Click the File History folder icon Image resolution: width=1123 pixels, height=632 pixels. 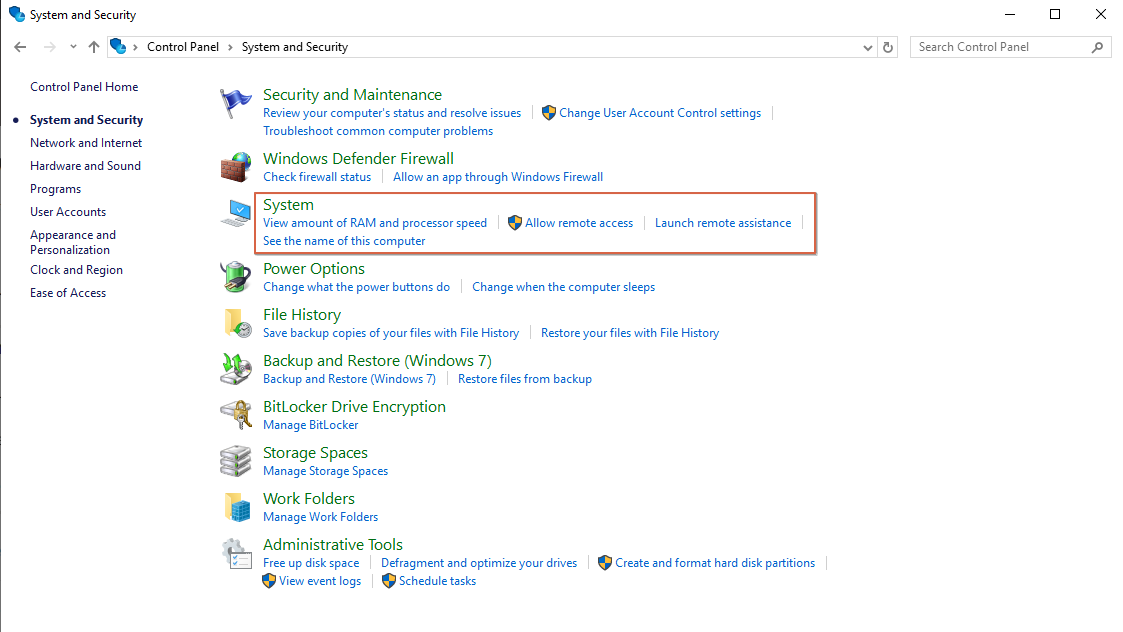pos(236,323)
